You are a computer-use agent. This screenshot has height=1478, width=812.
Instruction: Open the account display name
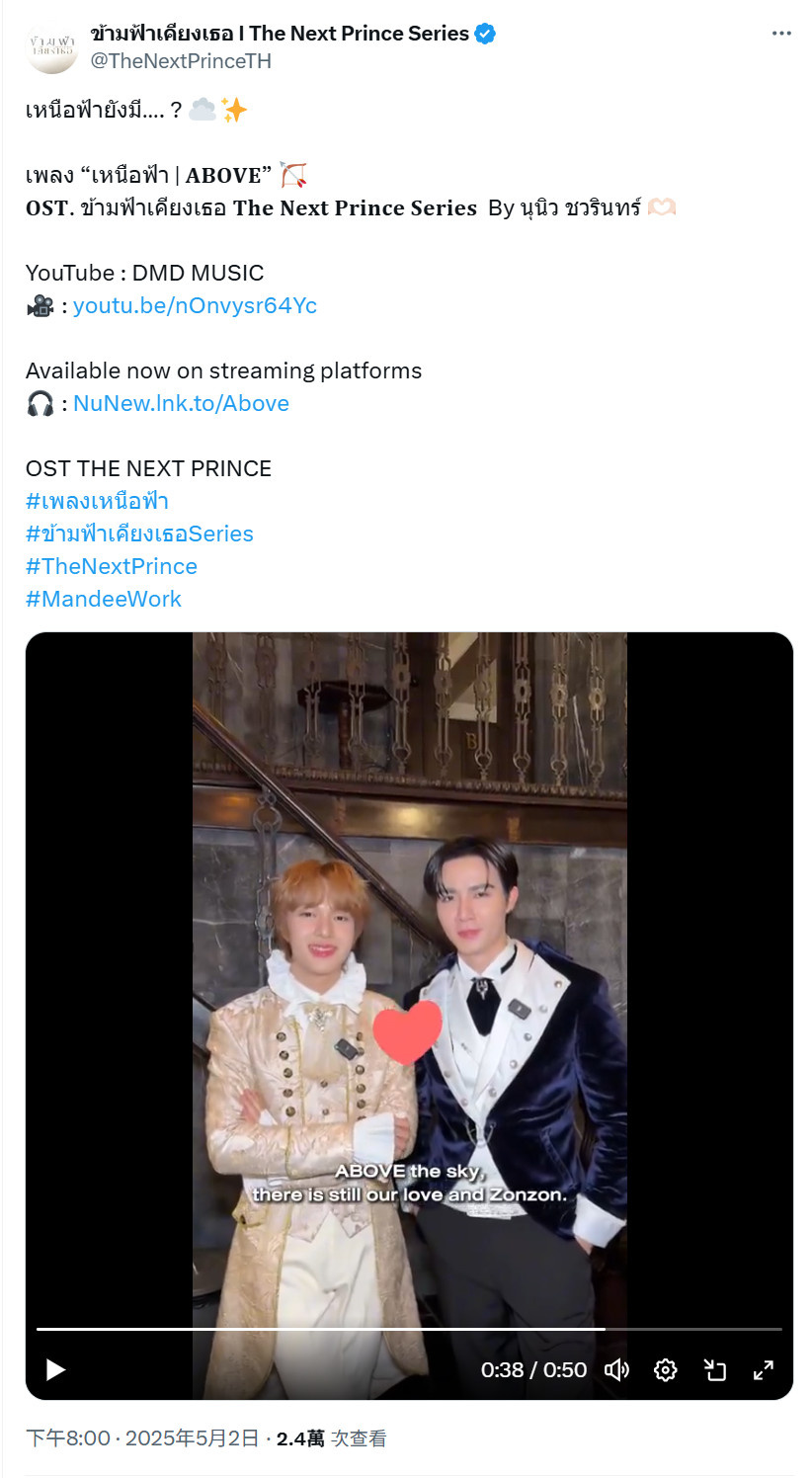(x=280, y=34)
